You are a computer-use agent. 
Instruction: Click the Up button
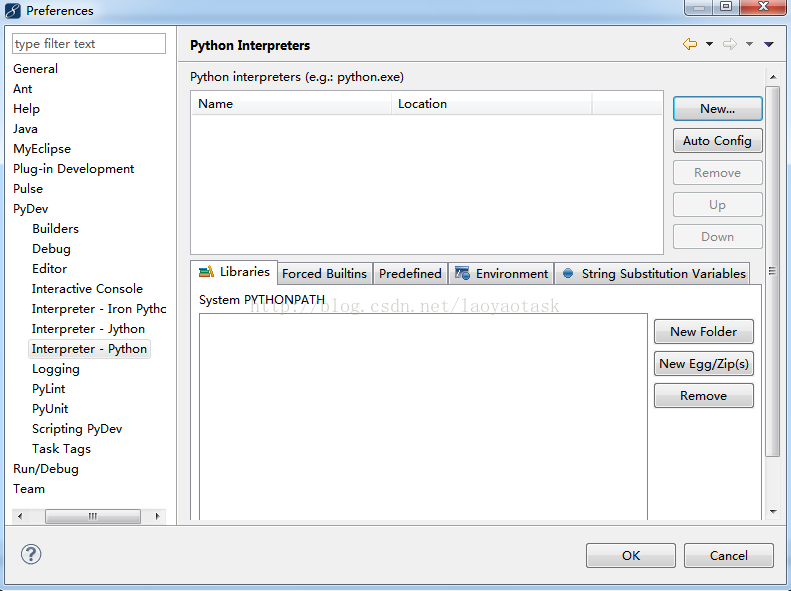coord(717,205)
